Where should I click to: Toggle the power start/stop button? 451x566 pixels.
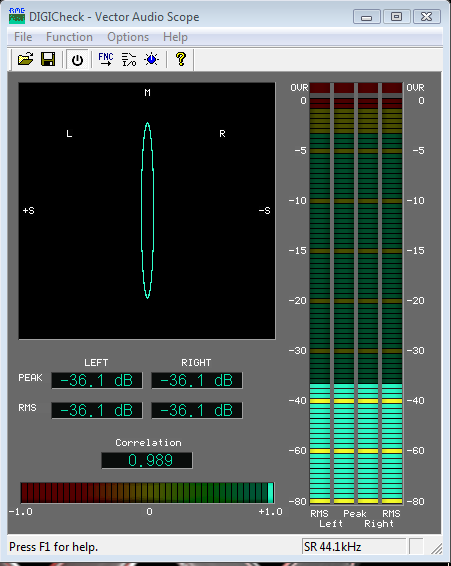77,60
